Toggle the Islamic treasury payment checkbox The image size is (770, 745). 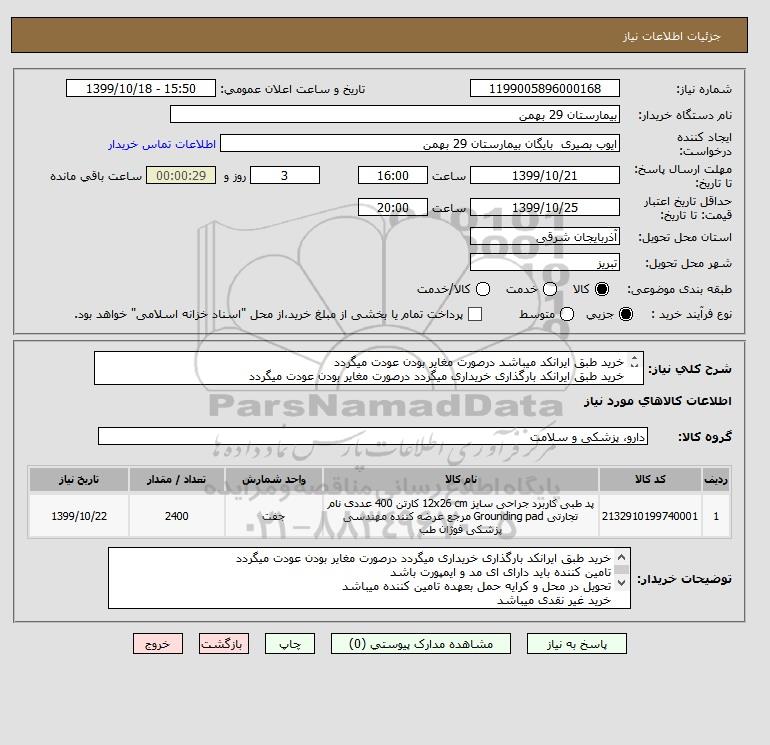pos(475,314)
